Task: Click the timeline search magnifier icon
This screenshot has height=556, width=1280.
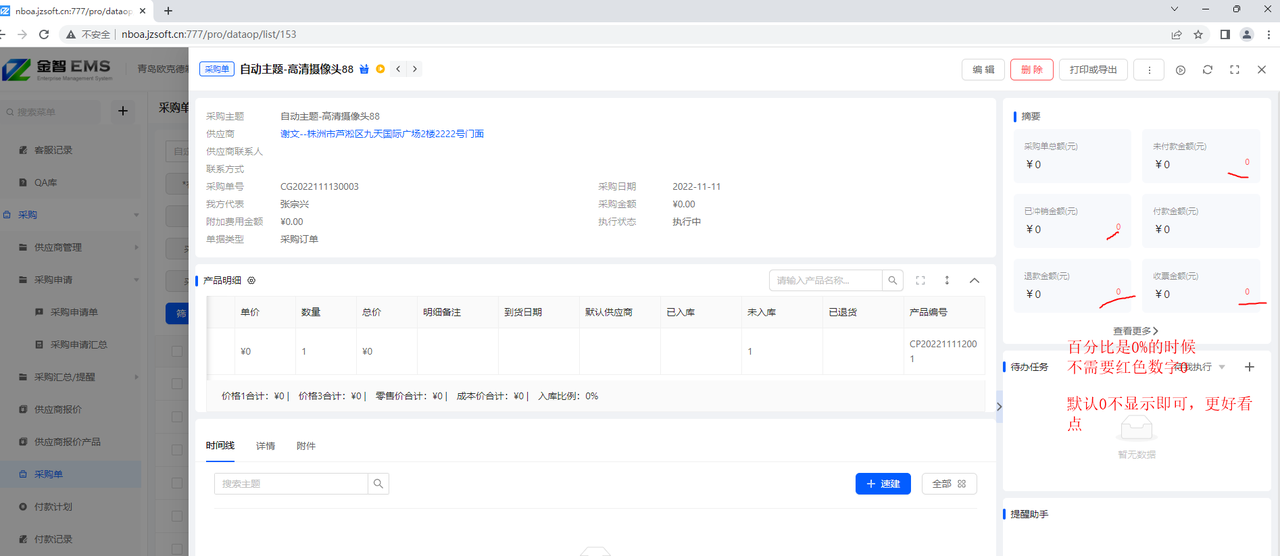Action: click(x=379, y=484)
